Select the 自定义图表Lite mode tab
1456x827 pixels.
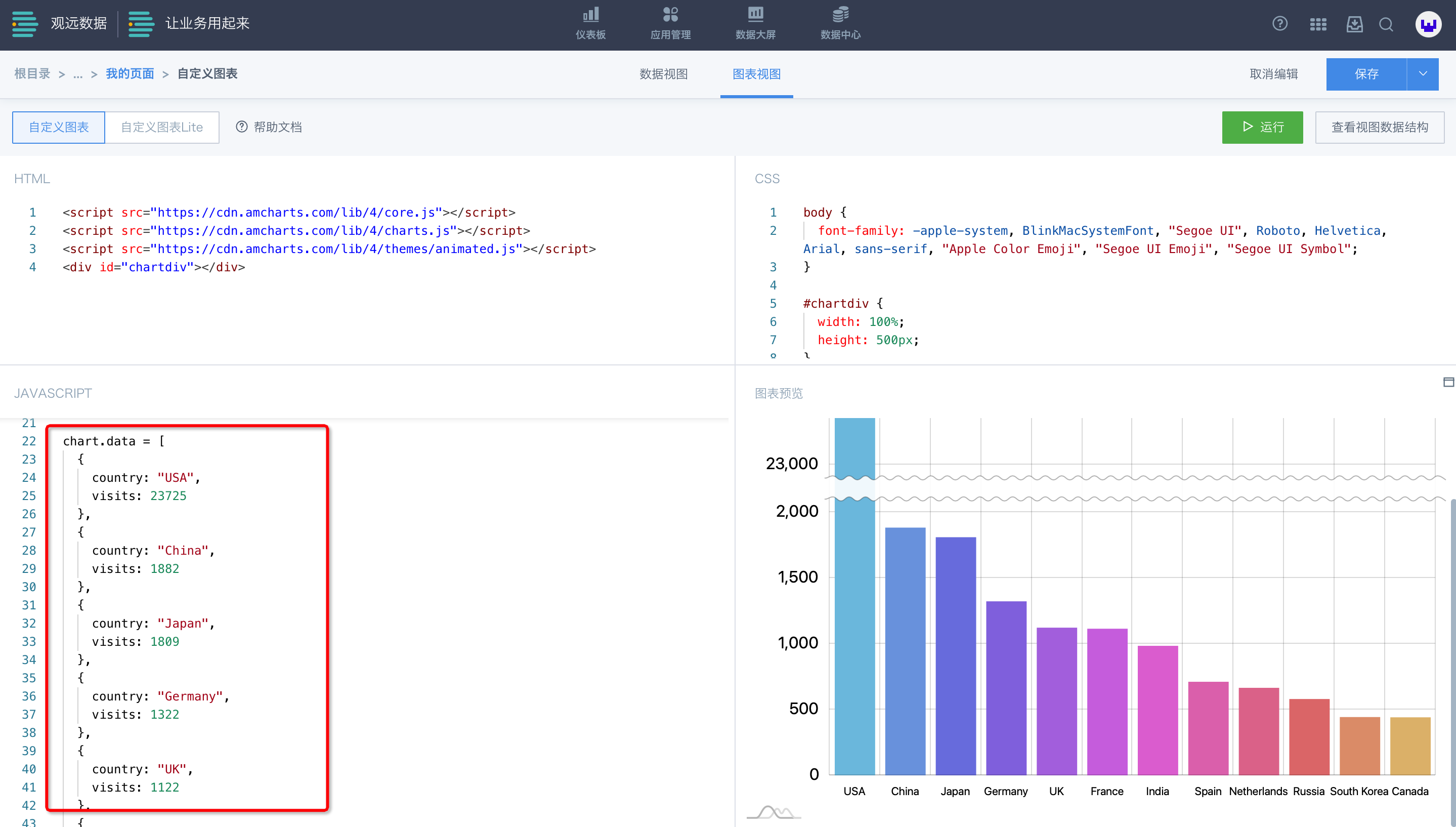[162, 127]
